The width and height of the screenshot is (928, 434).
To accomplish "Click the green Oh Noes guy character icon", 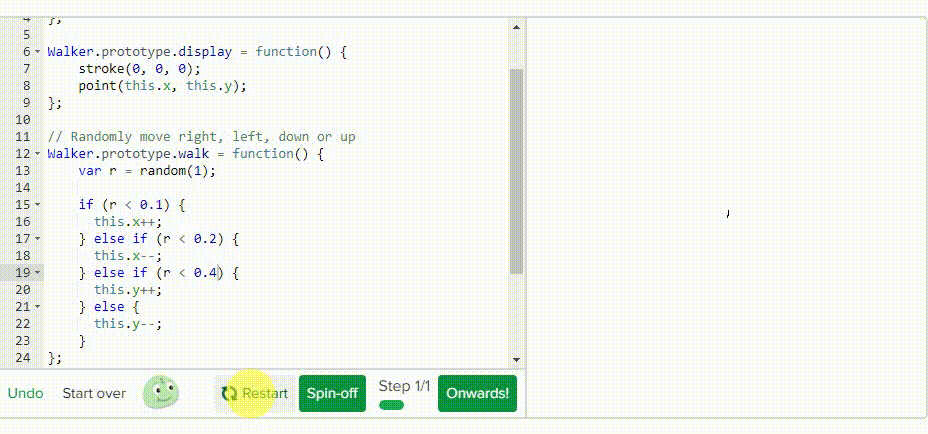I will pyautogui.click(x=162, y=393).
